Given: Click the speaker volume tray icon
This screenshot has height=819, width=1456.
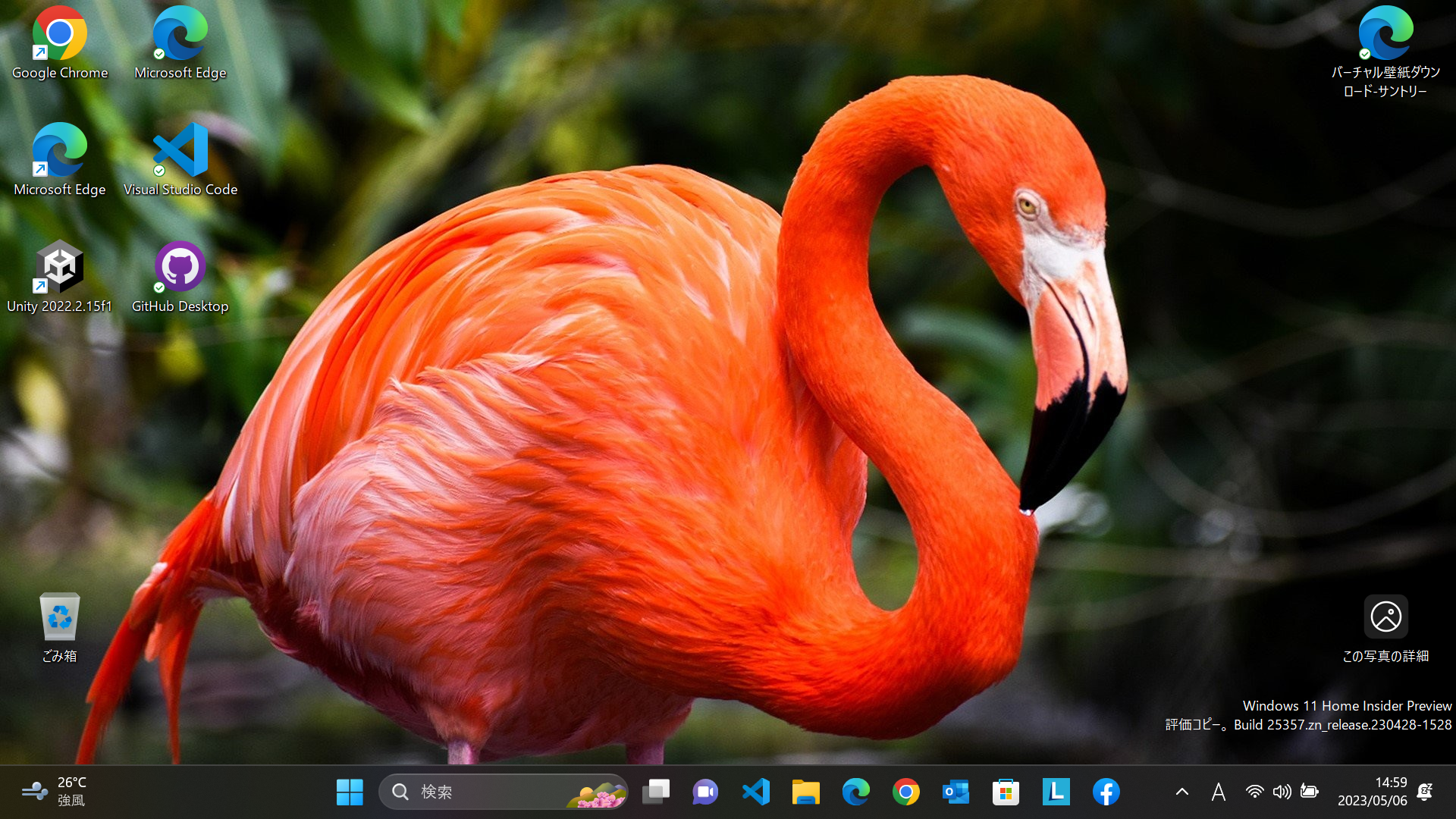Looking at the screenshot, I should [1282, 792].
